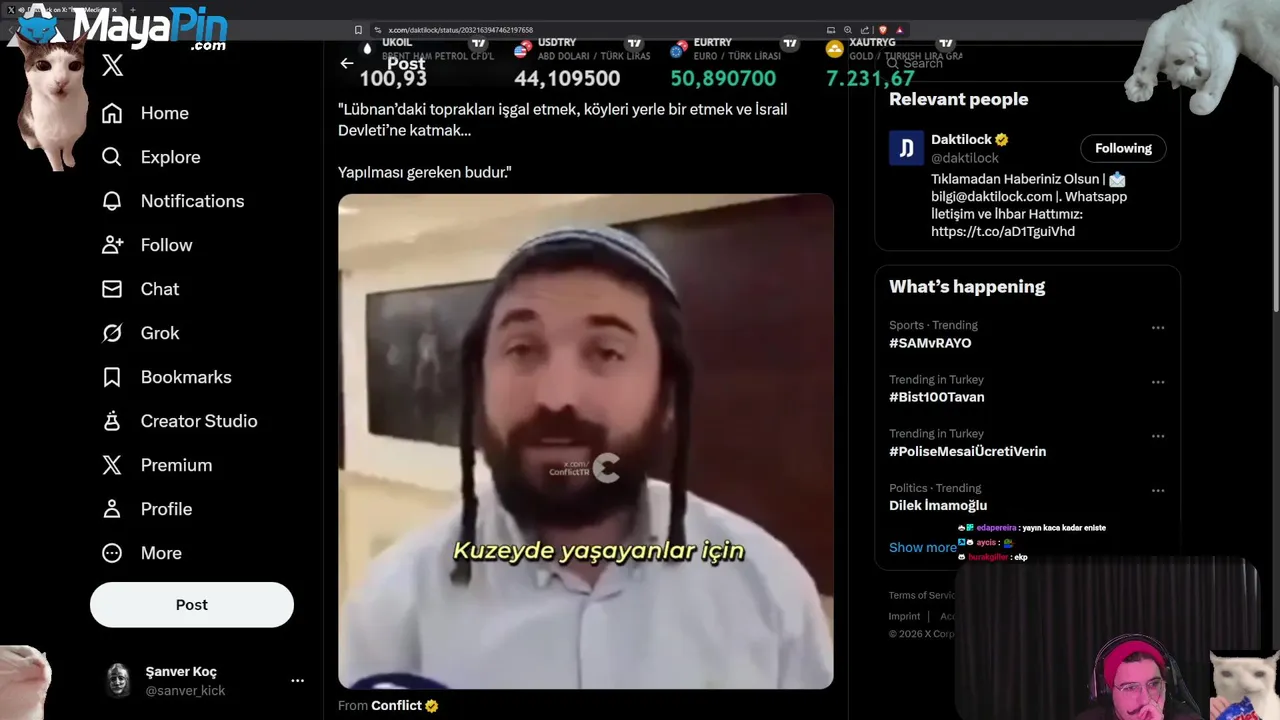Screen dimensions: 1280x720
Task: Open Premium label in sidebar
Action: 176,465
